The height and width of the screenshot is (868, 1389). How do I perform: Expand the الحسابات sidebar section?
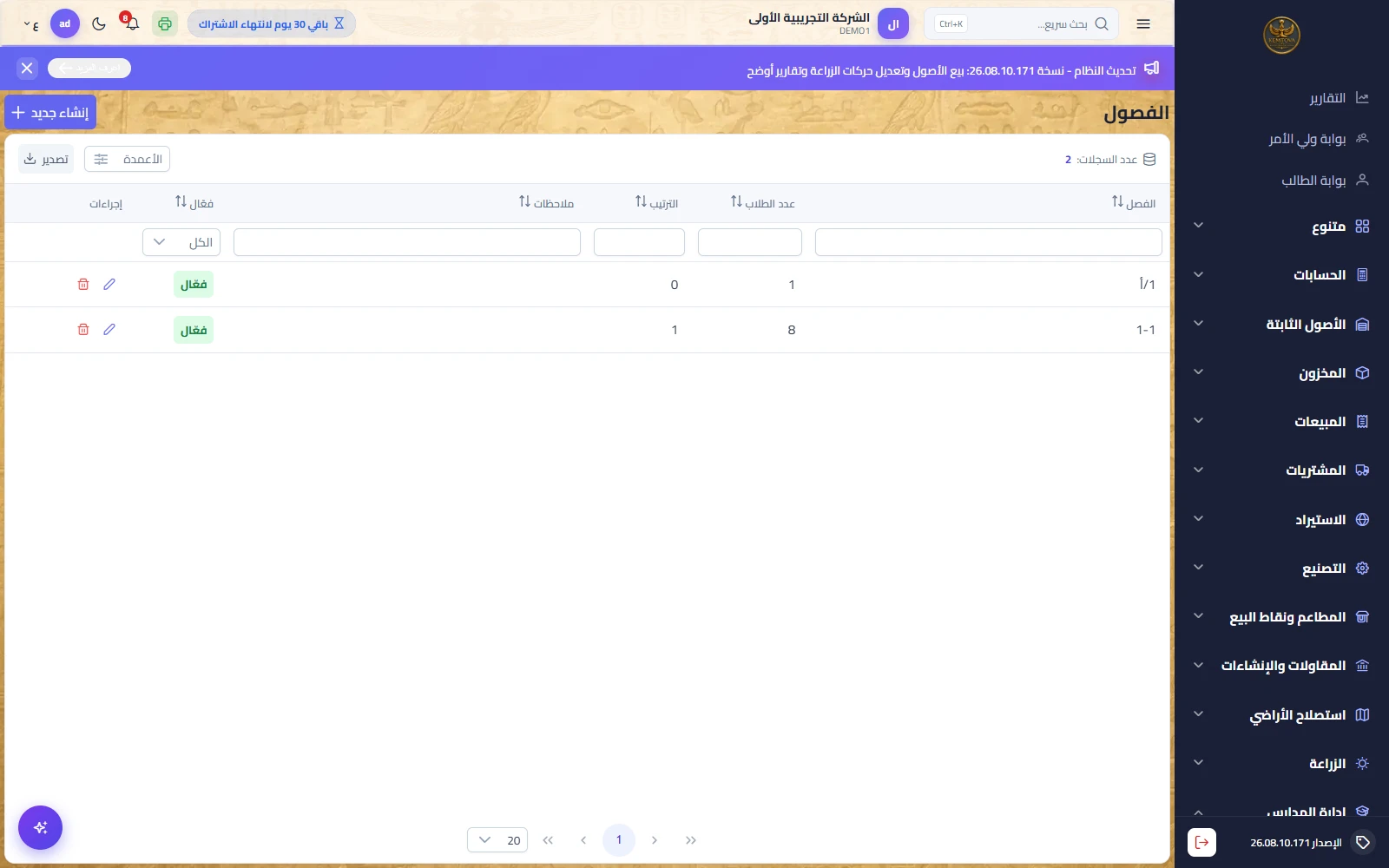point(1281,275)
